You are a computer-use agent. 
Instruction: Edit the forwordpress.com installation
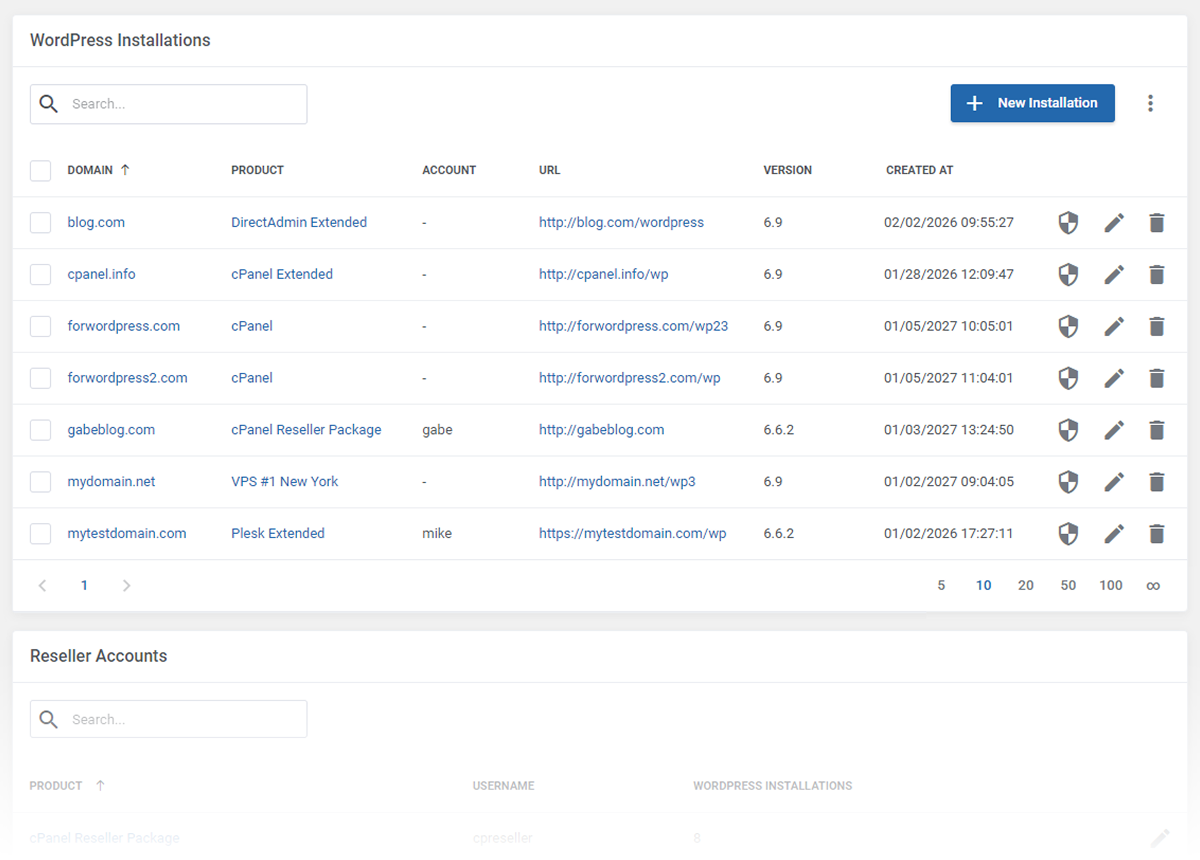click(1114, 327)
